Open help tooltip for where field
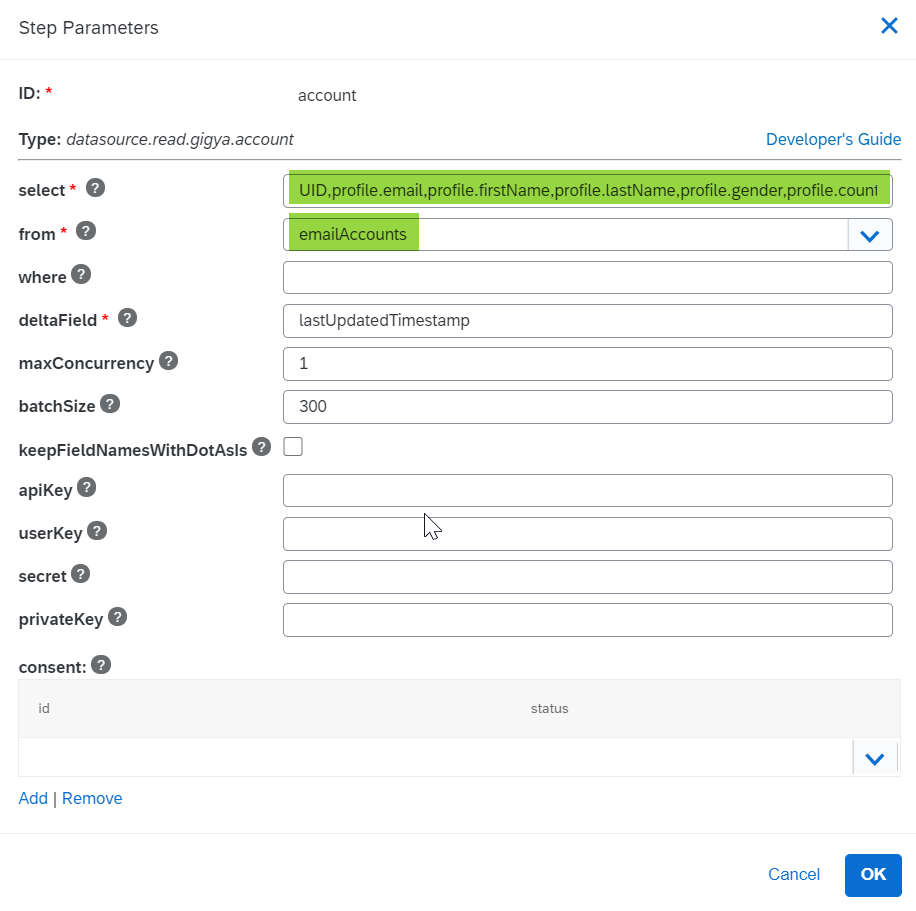Screen dimensions: 916x911 pyautogui.click(x=81, y=274)
